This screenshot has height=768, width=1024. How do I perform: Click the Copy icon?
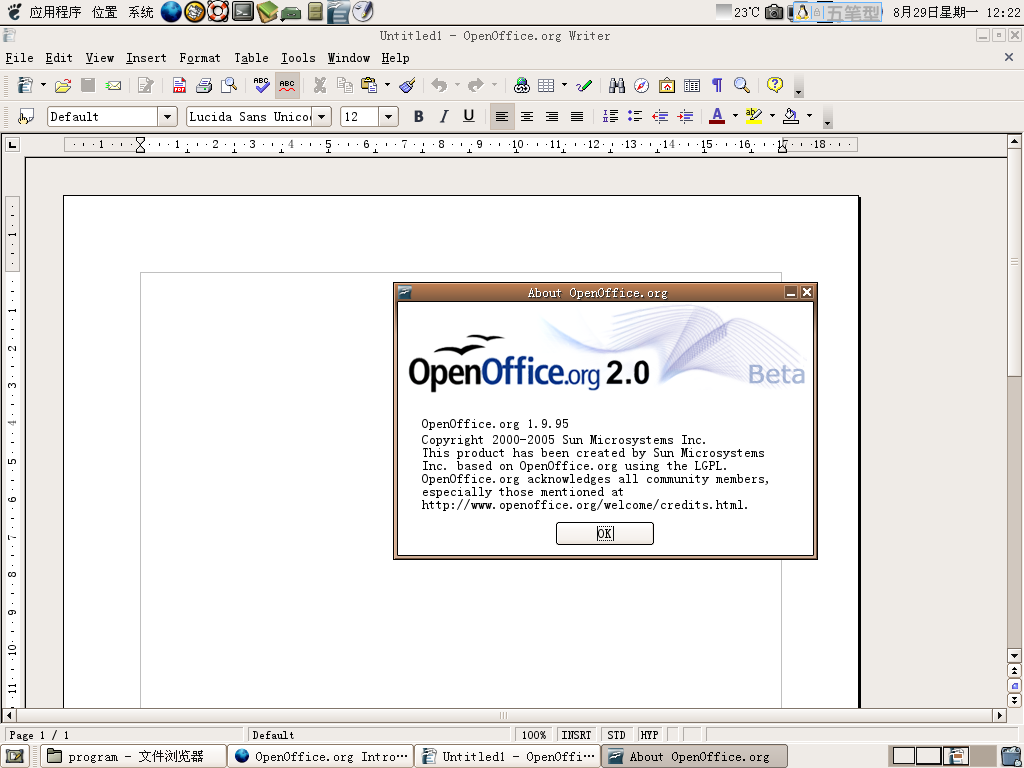[x=344, y=85]
